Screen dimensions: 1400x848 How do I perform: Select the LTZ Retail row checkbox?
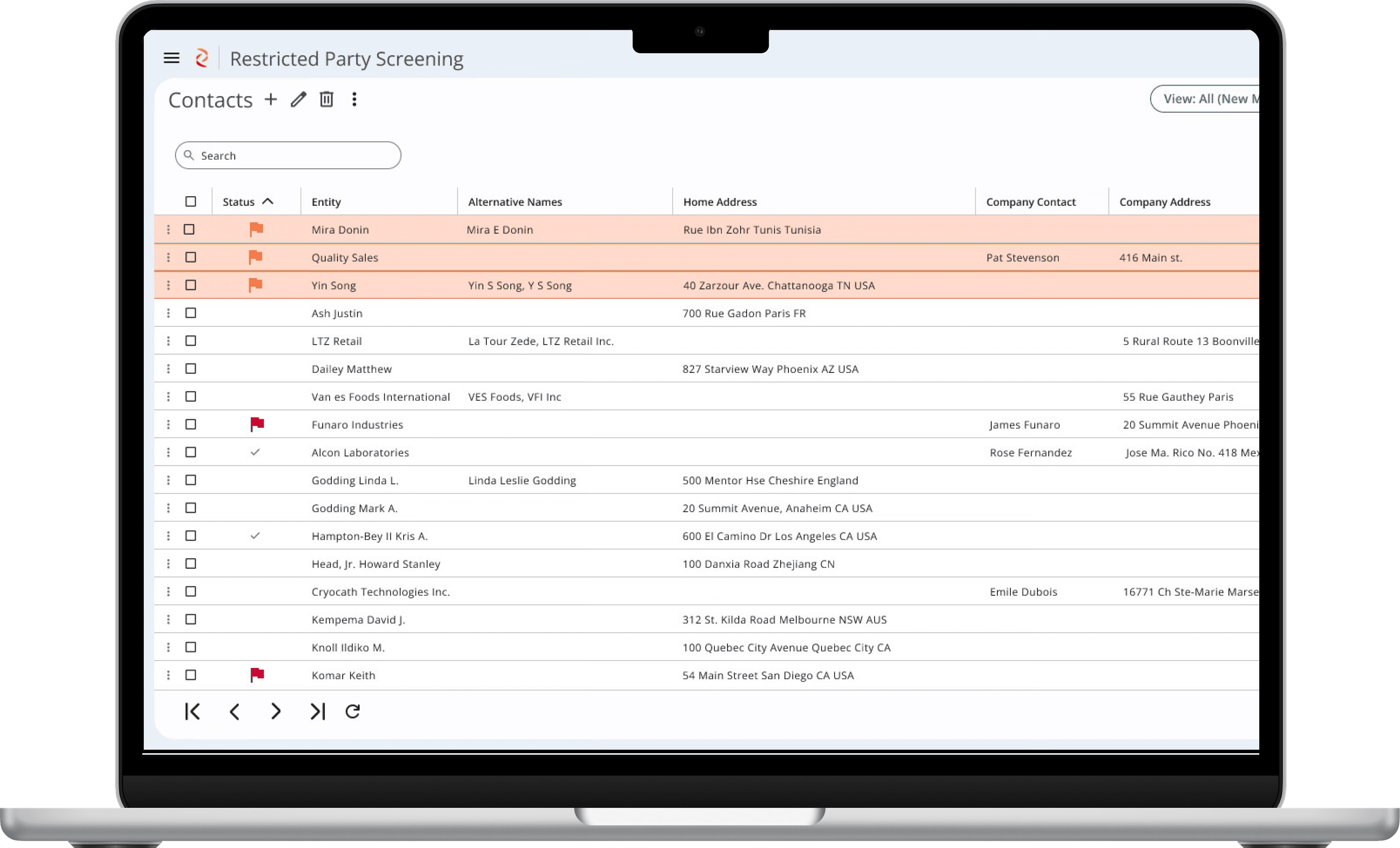click(190, 341)
